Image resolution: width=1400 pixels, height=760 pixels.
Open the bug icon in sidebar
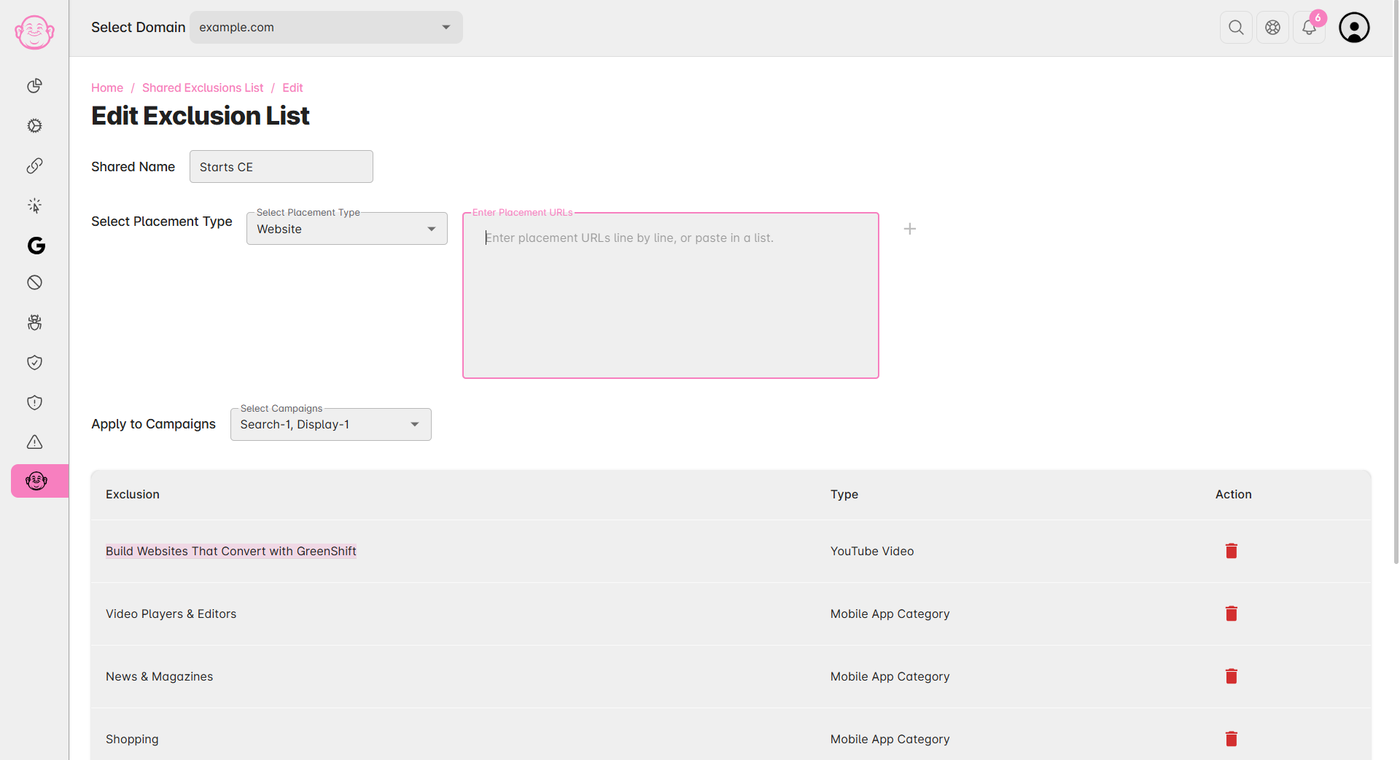click(35, 323)
